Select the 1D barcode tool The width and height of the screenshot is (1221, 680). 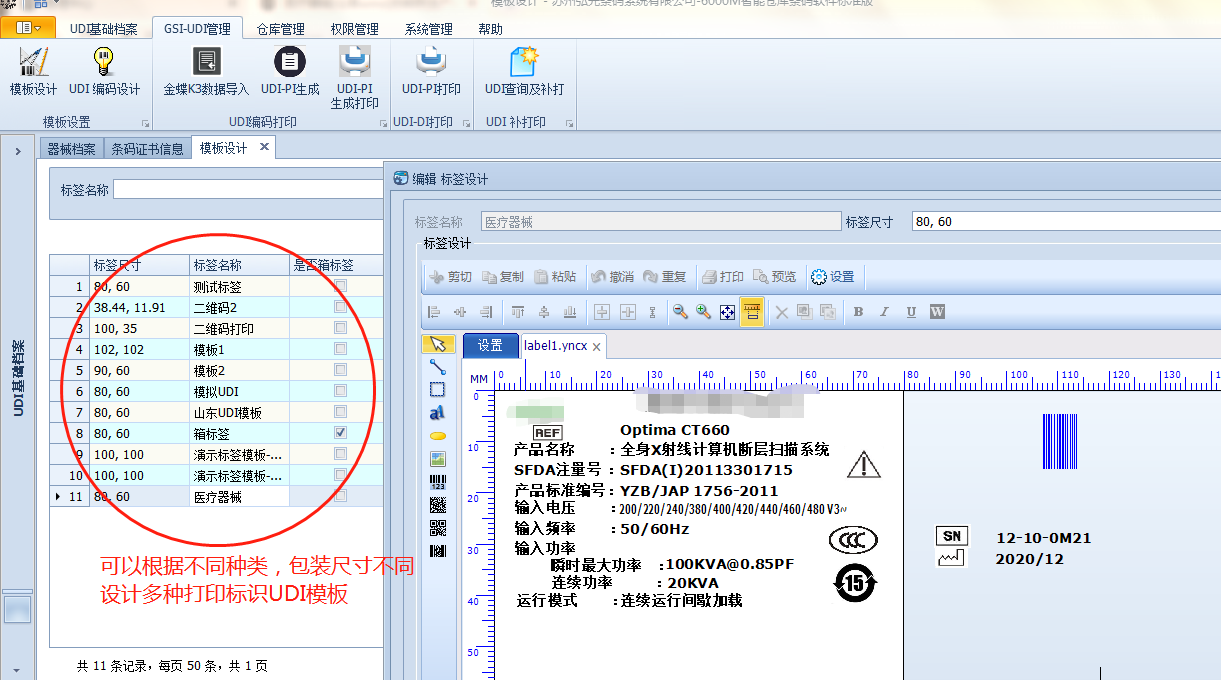(437, 482)
